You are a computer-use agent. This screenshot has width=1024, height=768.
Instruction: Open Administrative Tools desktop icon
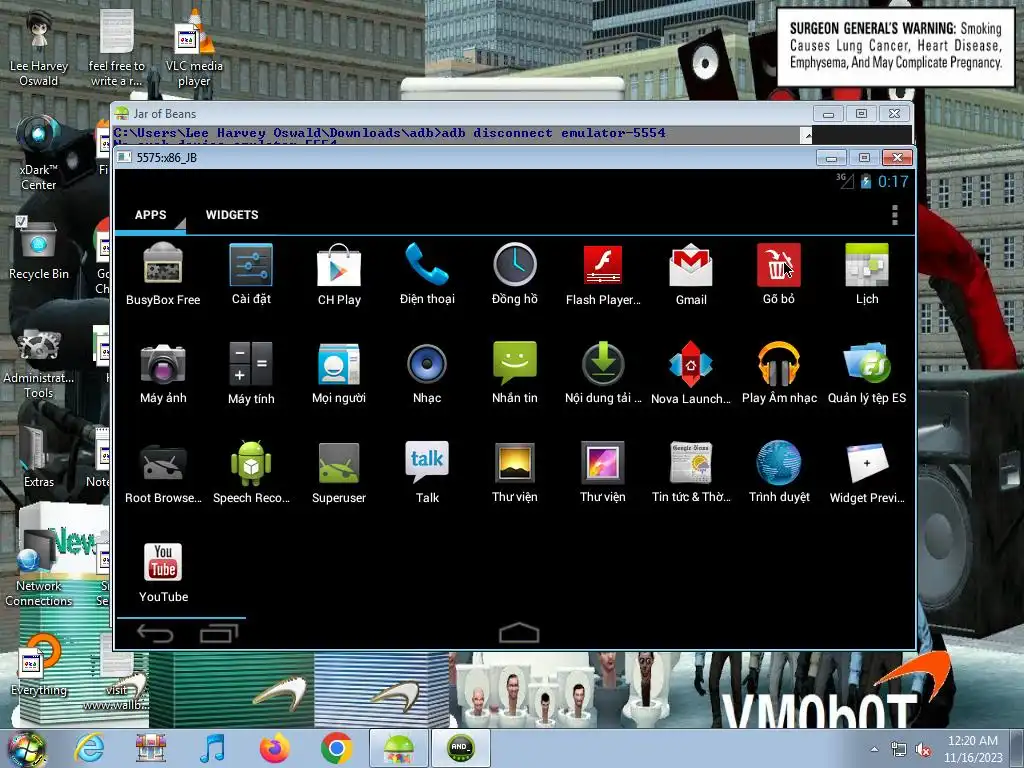39,362
